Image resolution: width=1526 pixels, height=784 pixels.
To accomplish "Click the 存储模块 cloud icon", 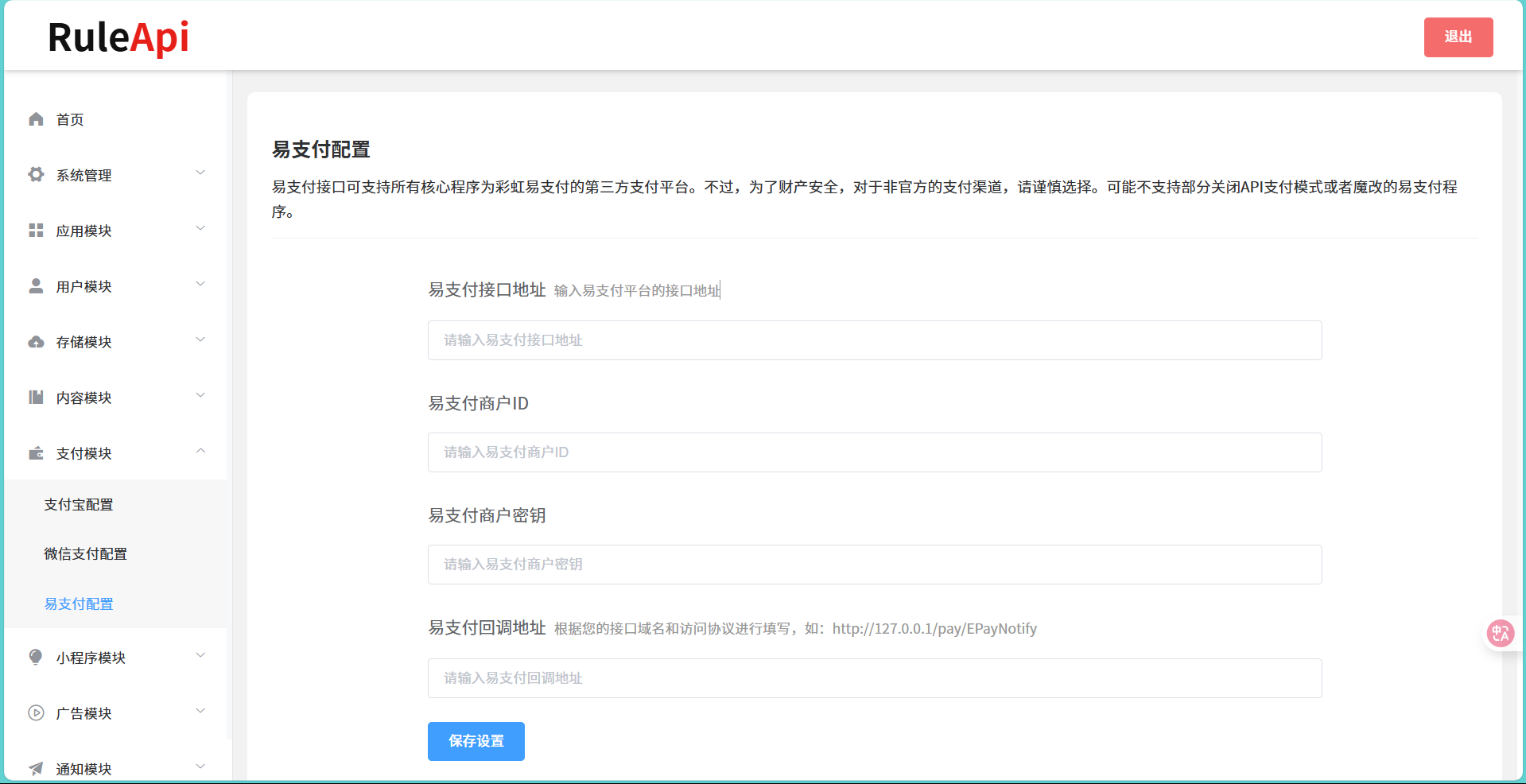I will point(36,342).
